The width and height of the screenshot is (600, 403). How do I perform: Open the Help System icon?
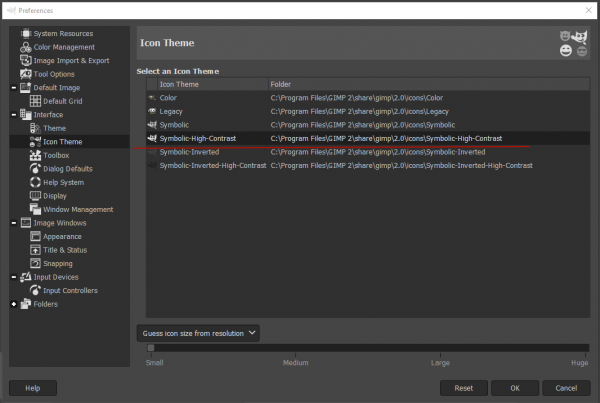(35, 182)
